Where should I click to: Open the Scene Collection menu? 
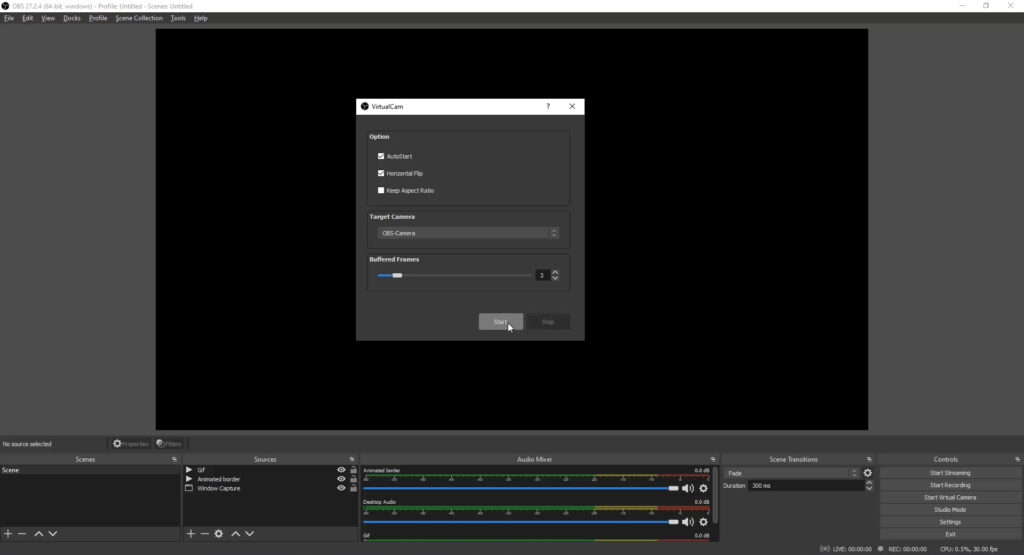(x=139, y=18)
